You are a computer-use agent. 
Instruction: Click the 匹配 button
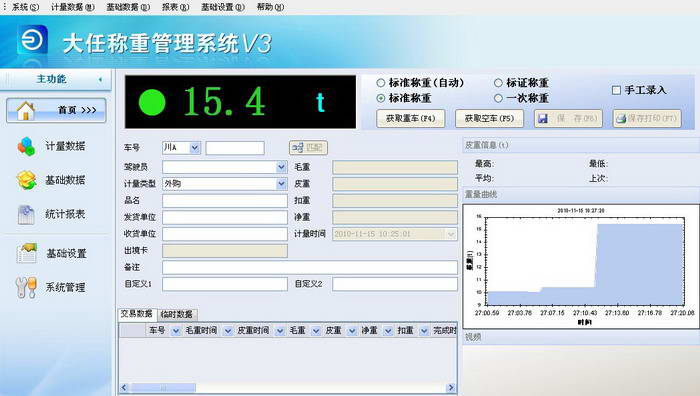(x=308, y=147)
